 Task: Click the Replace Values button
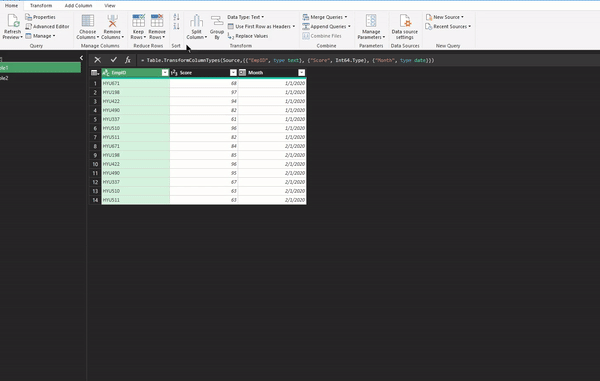[x=248, y=36]
